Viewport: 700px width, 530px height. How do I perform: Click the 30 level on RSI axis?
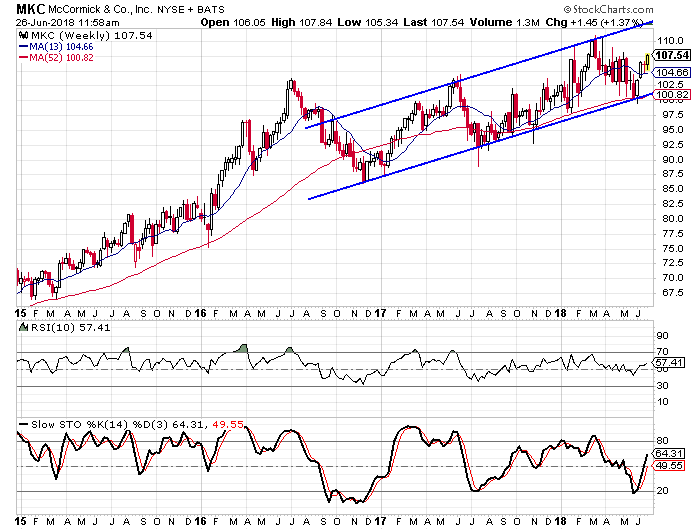[662, 385]
